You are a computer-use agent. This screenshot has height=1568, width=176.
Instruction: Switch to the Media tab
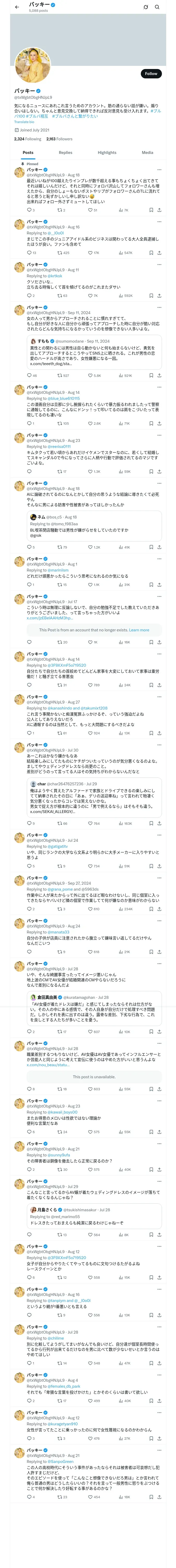(x=148, y=153)
